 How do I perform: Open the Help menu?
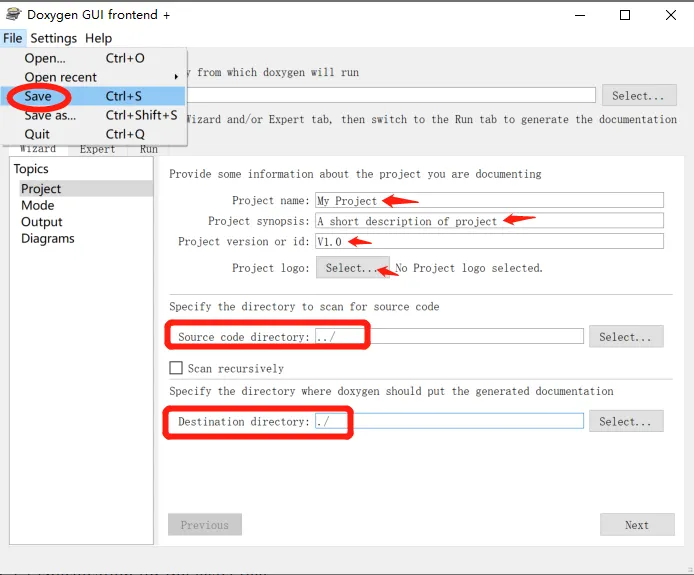98,38
